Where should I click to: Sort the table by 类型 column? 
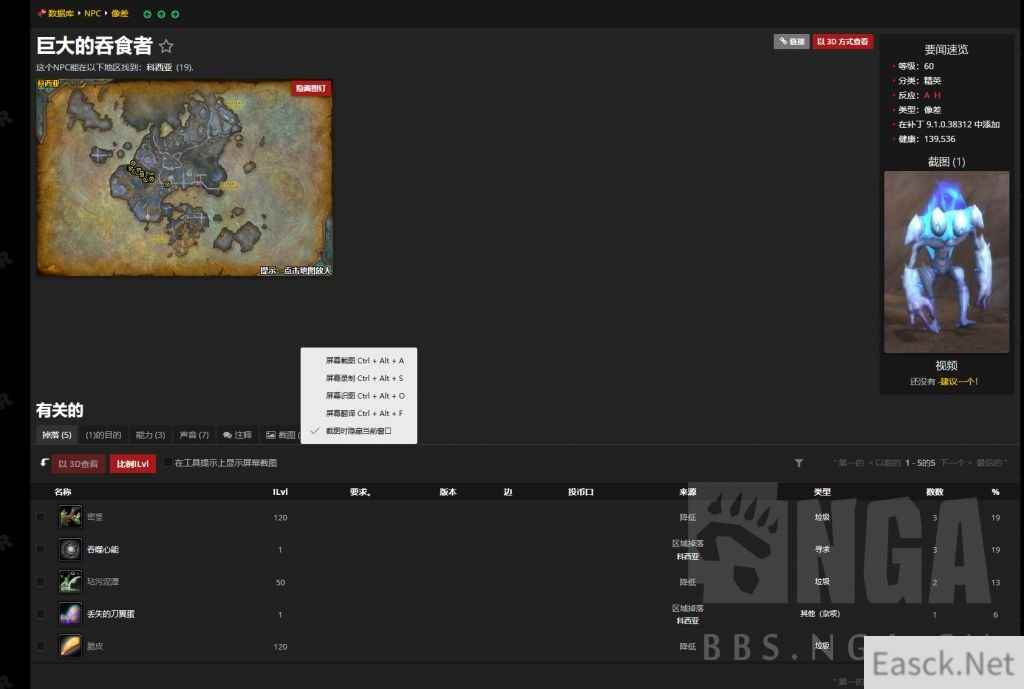point(822,492)
